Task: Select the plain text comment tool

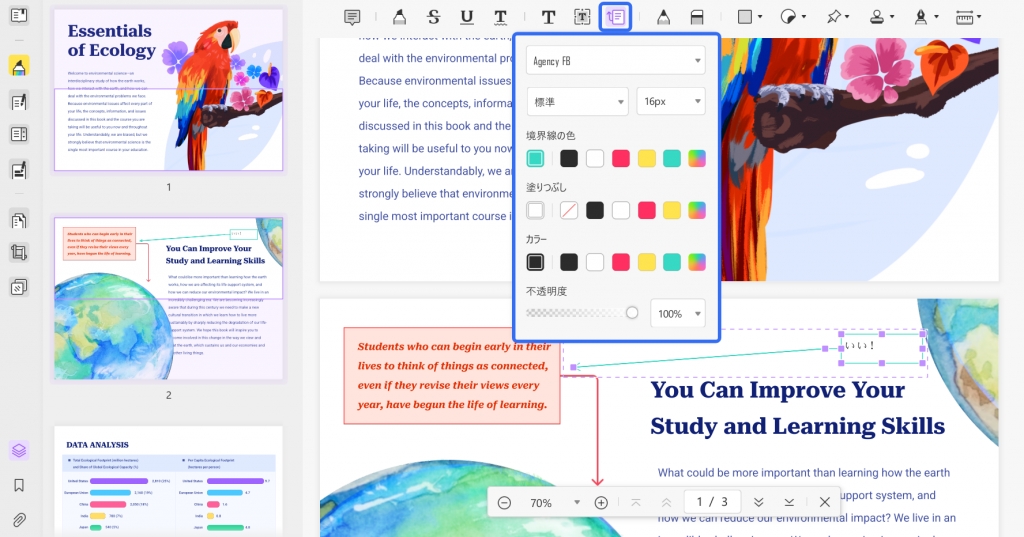Action: (548, 17)
